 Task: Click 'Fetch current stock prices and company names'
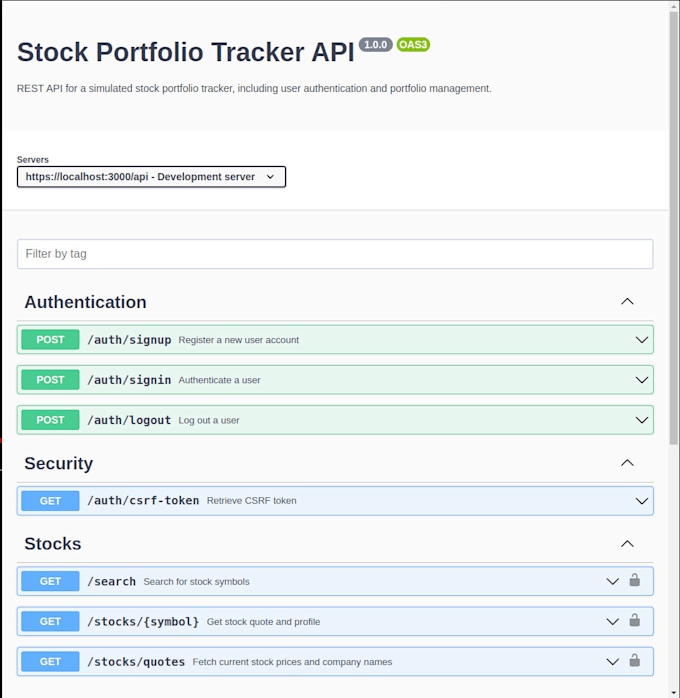pos(292,662)
